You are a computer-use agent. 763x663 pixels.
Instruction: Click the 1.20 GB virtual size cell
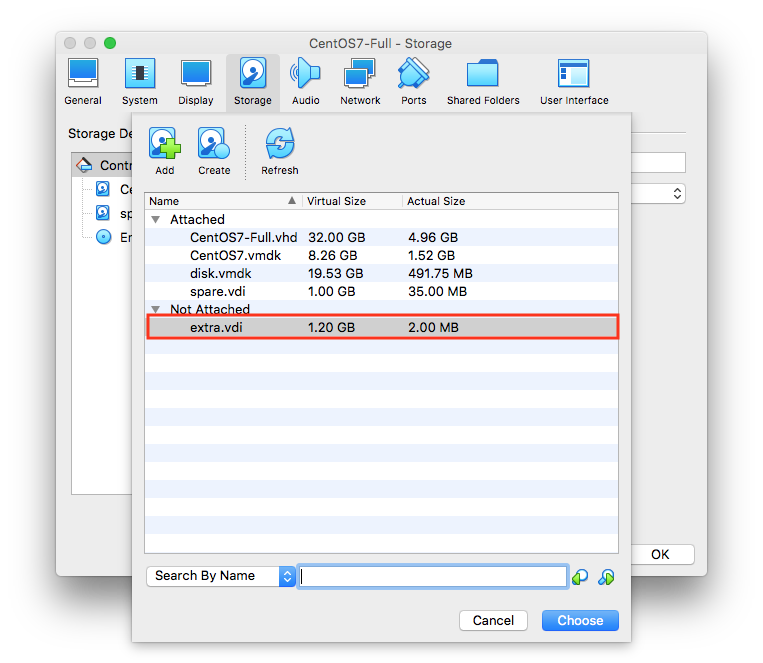click(331, 327)
